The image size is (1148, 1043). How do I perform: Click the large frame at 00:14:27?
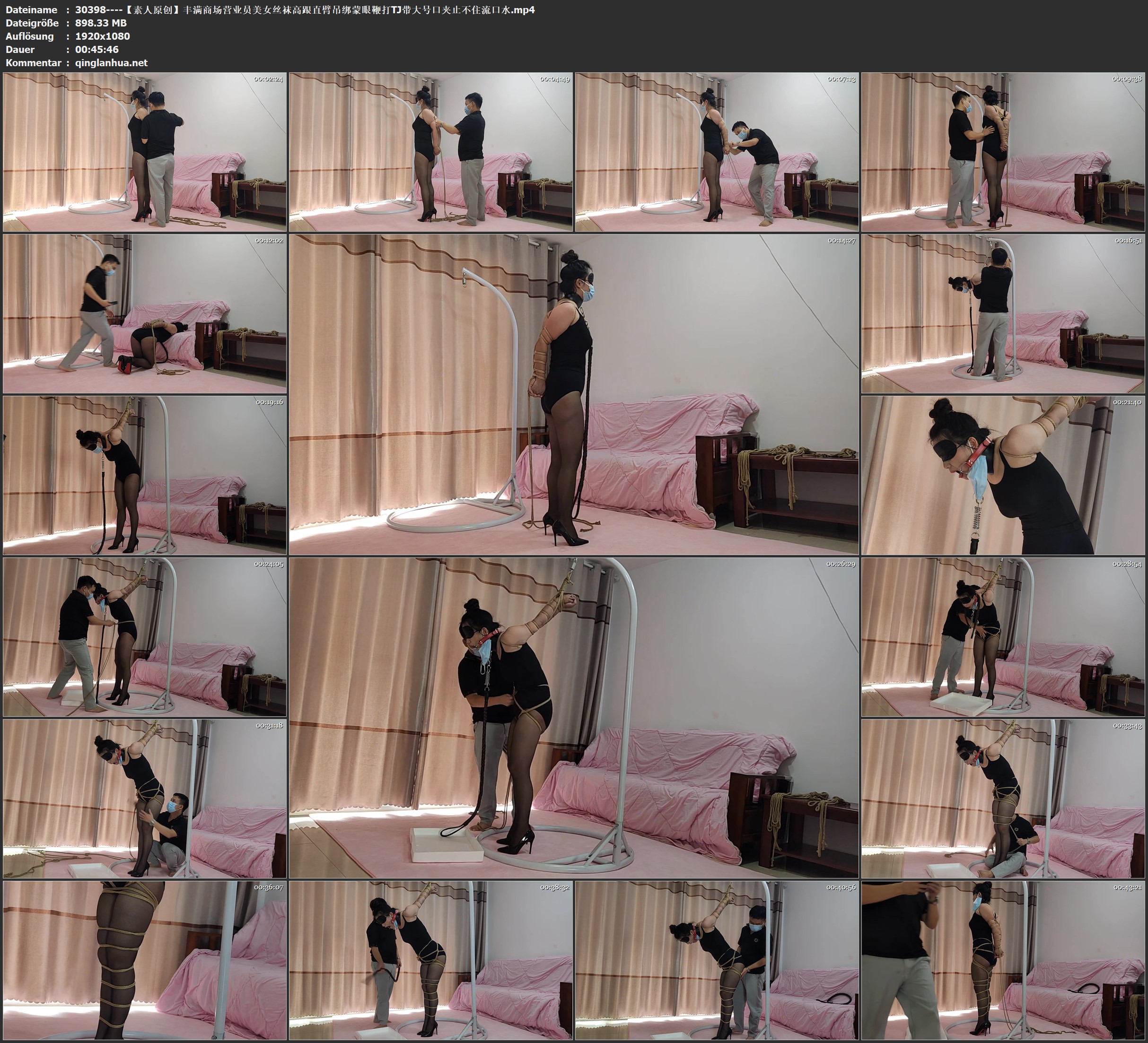[573, 394]
